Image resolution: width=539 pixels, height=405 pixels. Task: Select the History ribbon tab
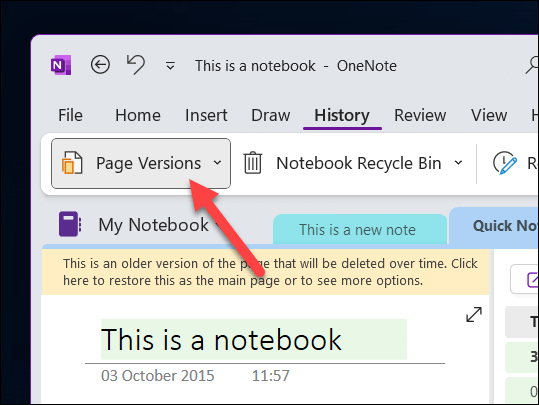(342, 116)
